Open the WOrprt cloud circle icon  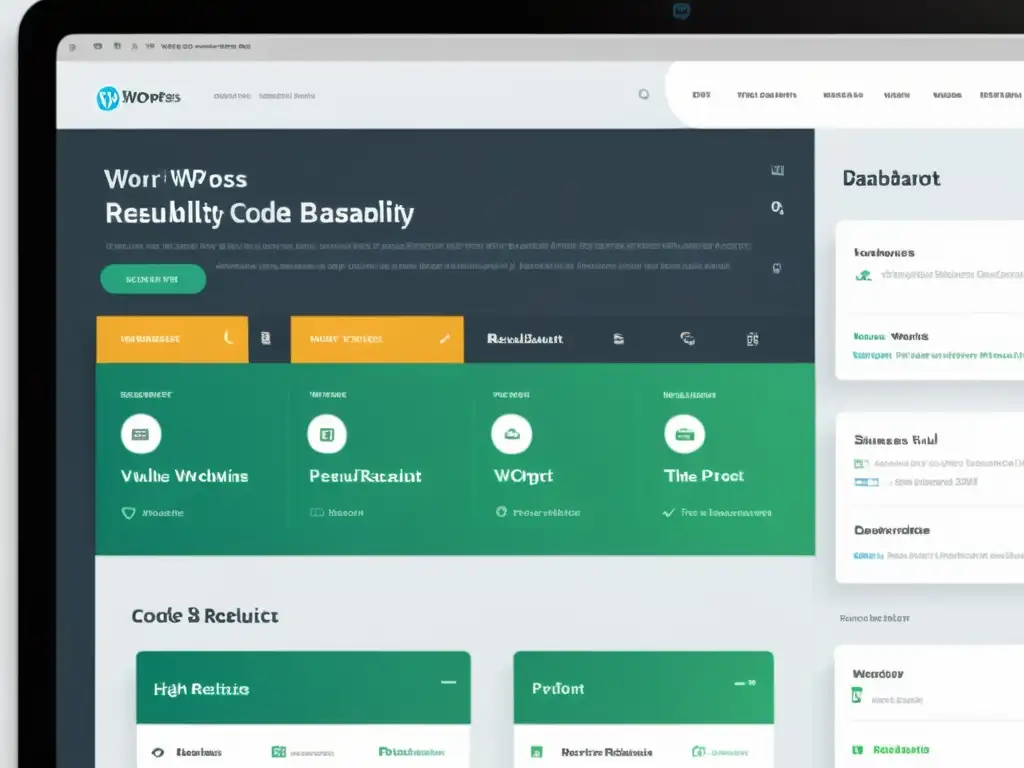pyautogui.click(x=511, y=434)
